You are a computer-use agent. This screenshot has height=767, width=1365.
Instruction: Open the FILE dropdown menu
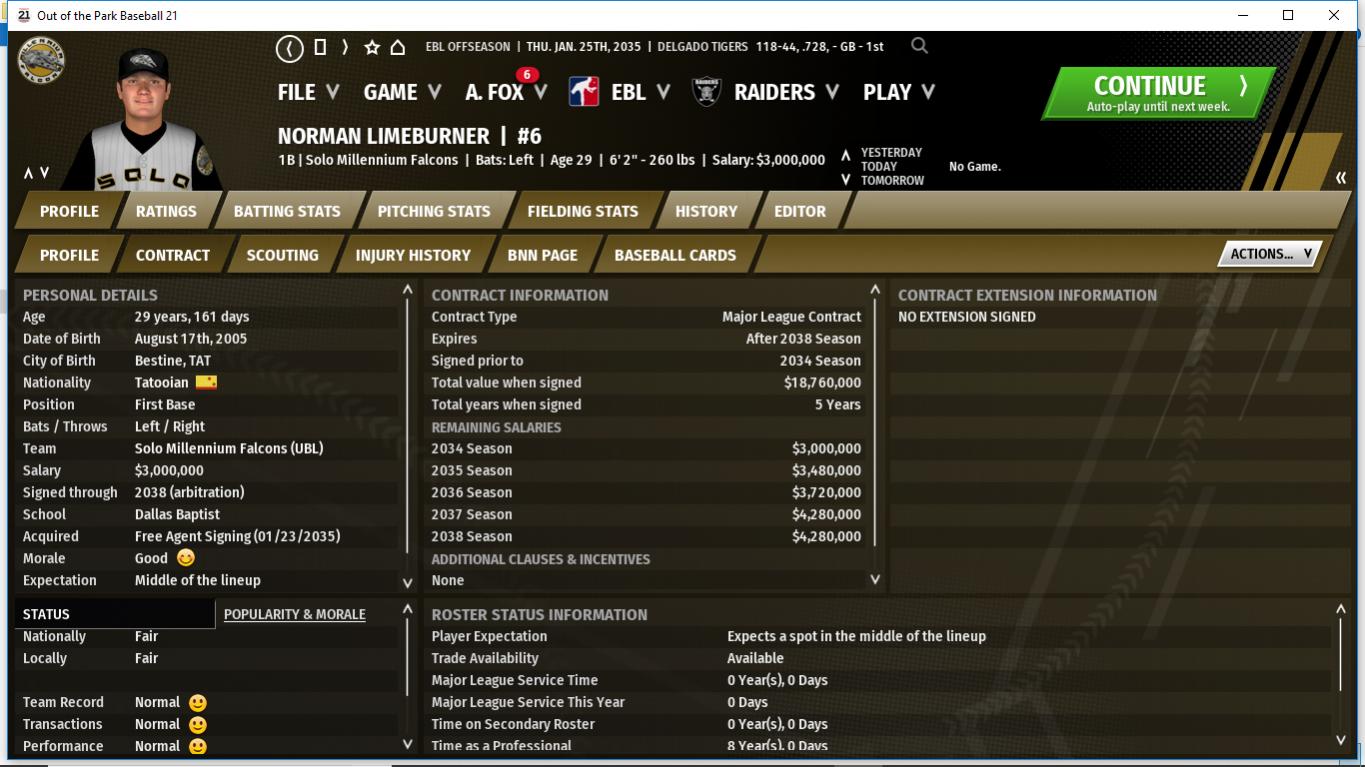pyautogui.click(x=308, y=92)
